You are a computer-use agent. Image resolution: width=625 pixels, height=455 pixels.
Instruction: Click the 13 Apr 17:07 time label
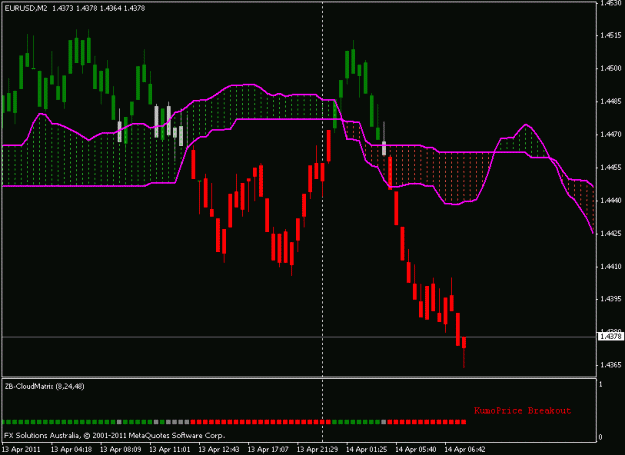tap(268, 449)
